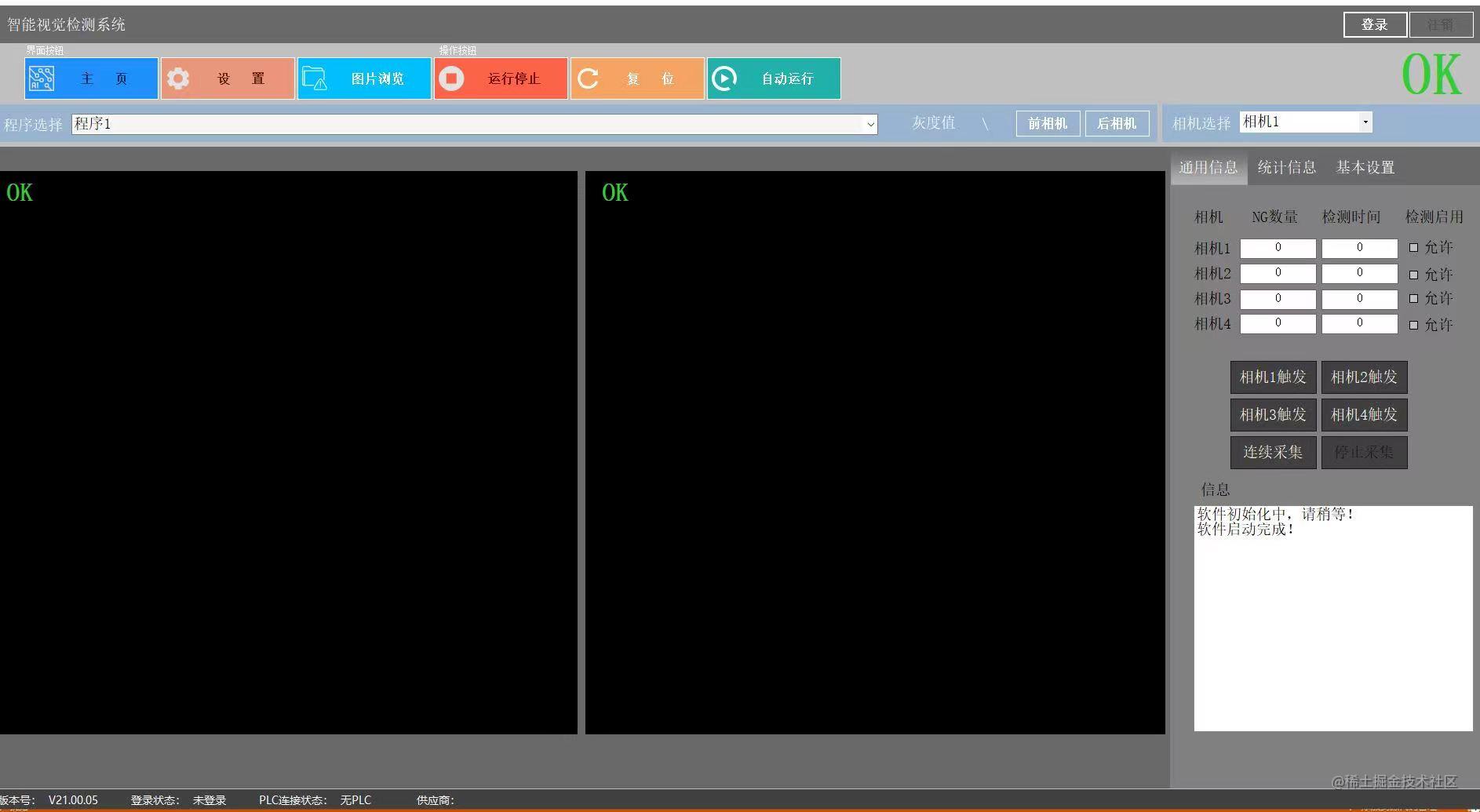The width and height of the screenshot is (1480, 812).
Task: Click 相机2 NG数量 field
Action: click(x=1278, y=274)
